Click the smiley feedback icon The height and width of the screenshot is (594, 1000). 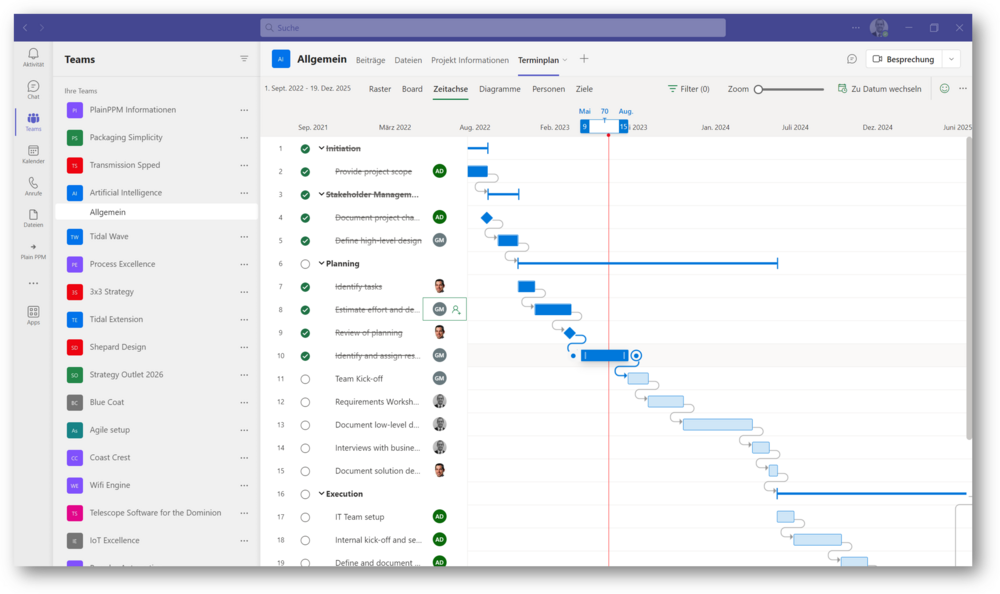[x=944, y=89]
